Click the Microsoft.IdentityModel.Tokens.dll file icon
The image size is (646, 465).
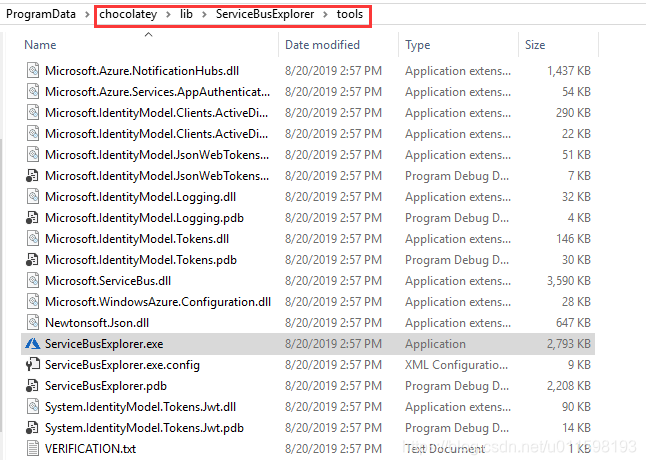pos(33,239)
